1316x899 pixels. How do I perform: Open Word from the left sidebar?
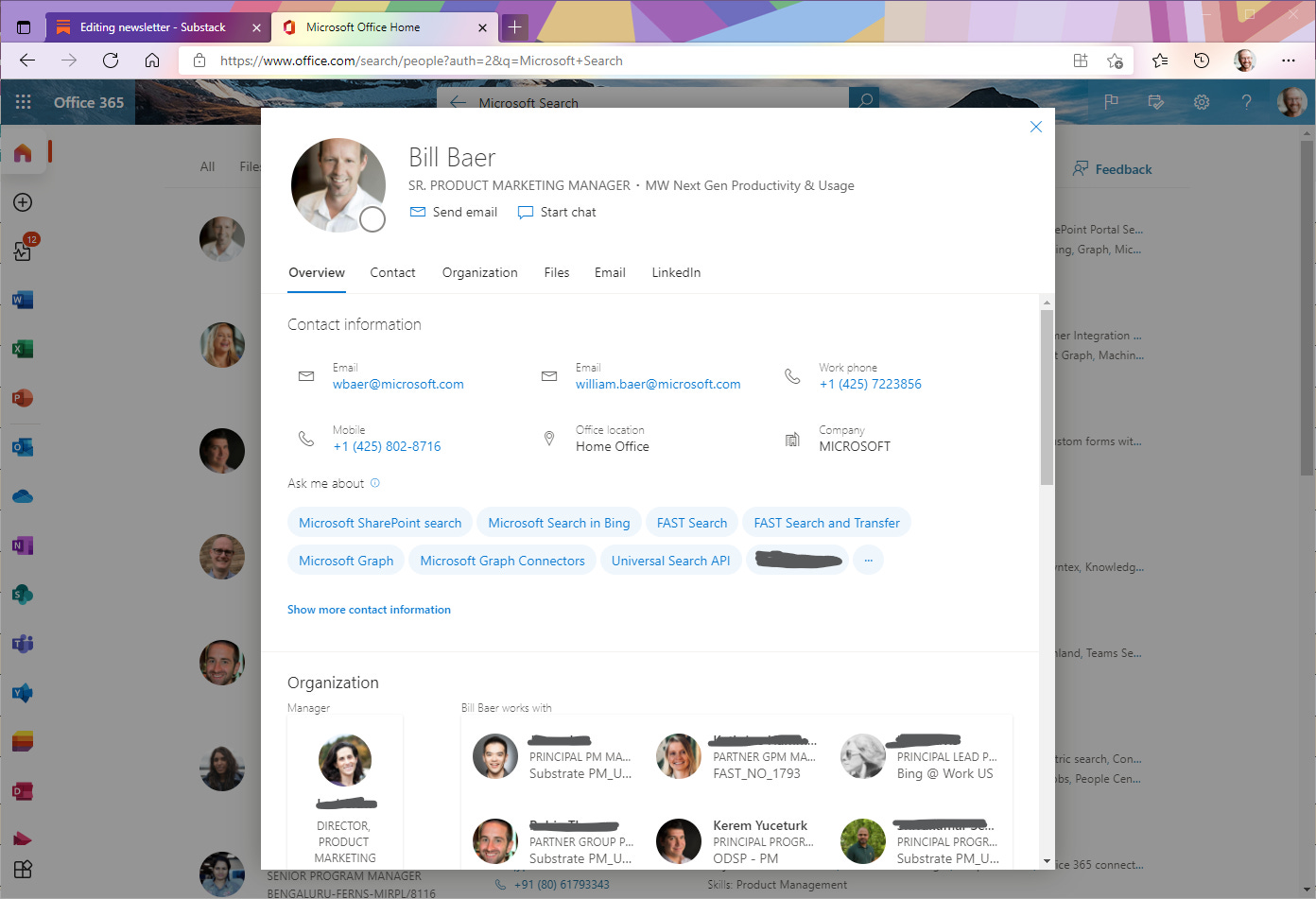pos(23,300)
